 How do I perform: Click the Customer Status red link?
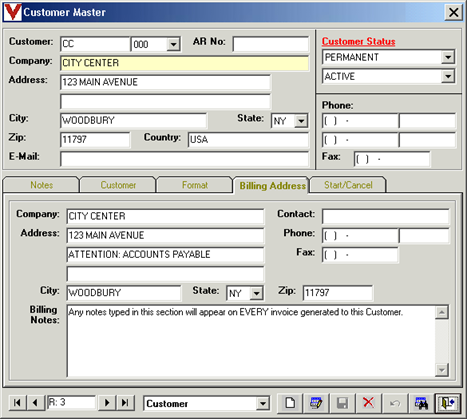click(x=359, y=42)
